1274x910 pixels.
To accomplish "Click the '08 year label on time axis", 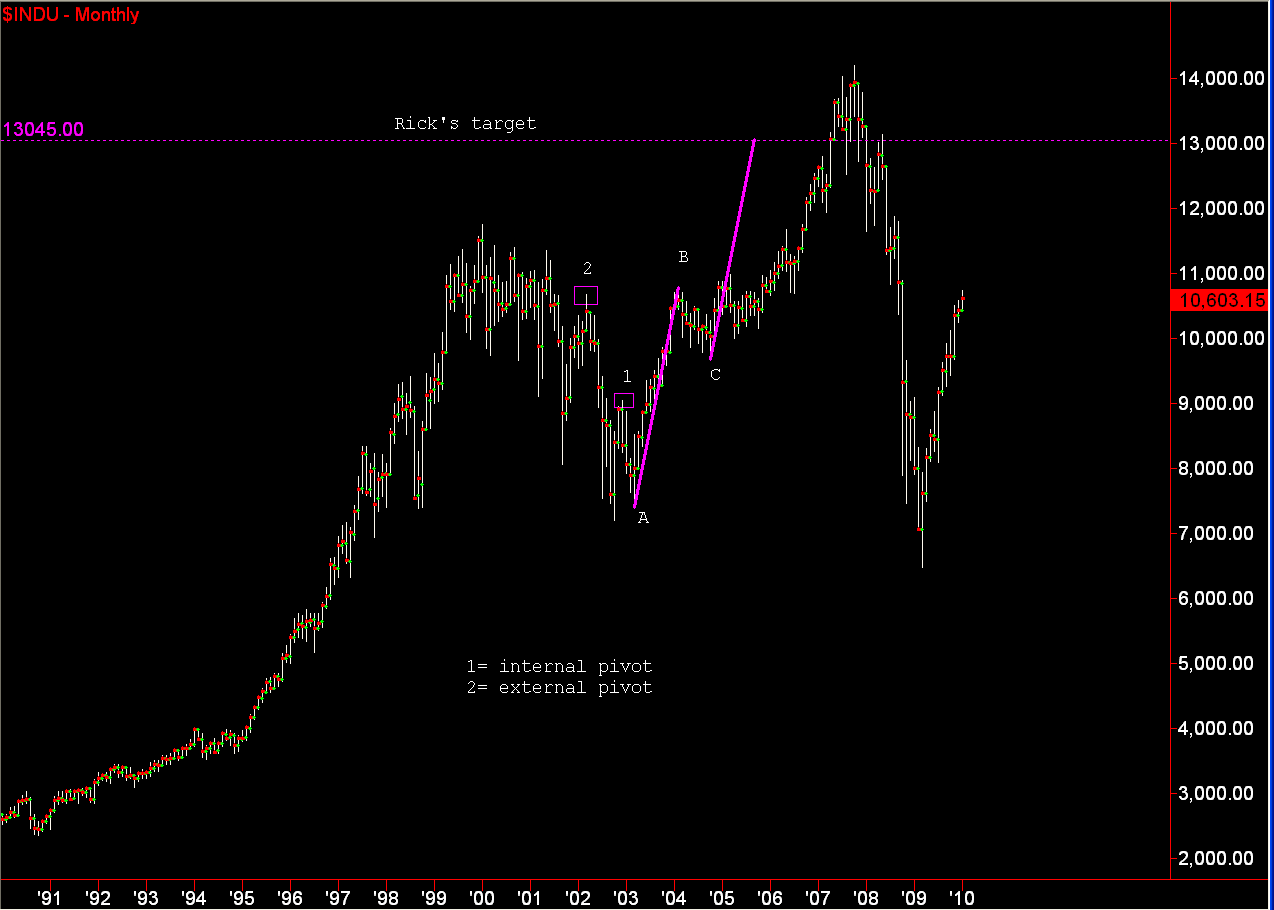I will tap(866, 896).
